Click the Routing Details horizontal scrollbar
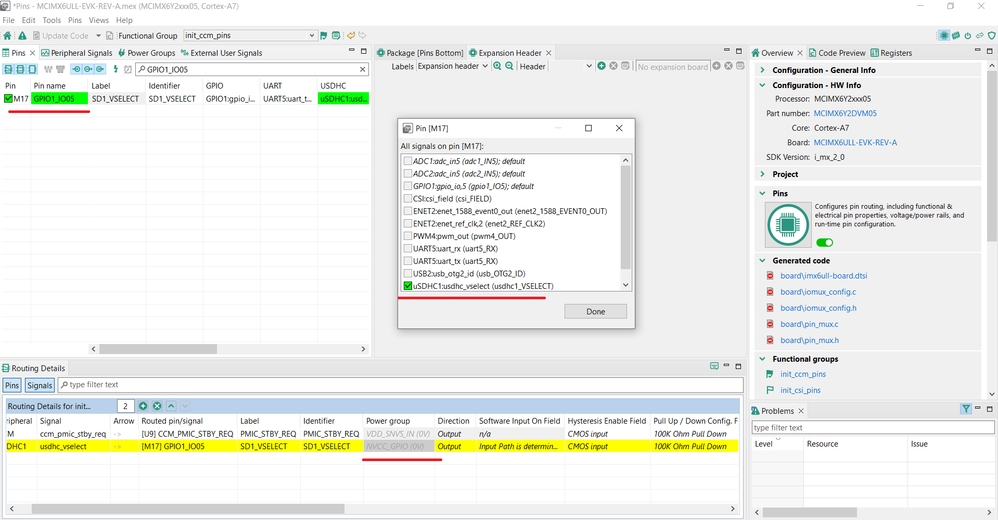Image resolution: width=998 pixels, height=520 pixels. tap(188, 509)
